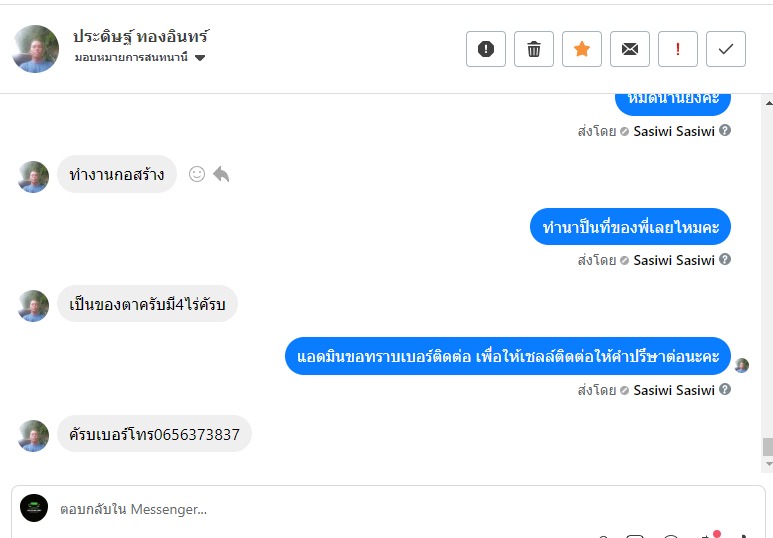The image size is (773, 538).
Task: Mark conversation unread via envelope icon
Action: click(x=630, y=49)
